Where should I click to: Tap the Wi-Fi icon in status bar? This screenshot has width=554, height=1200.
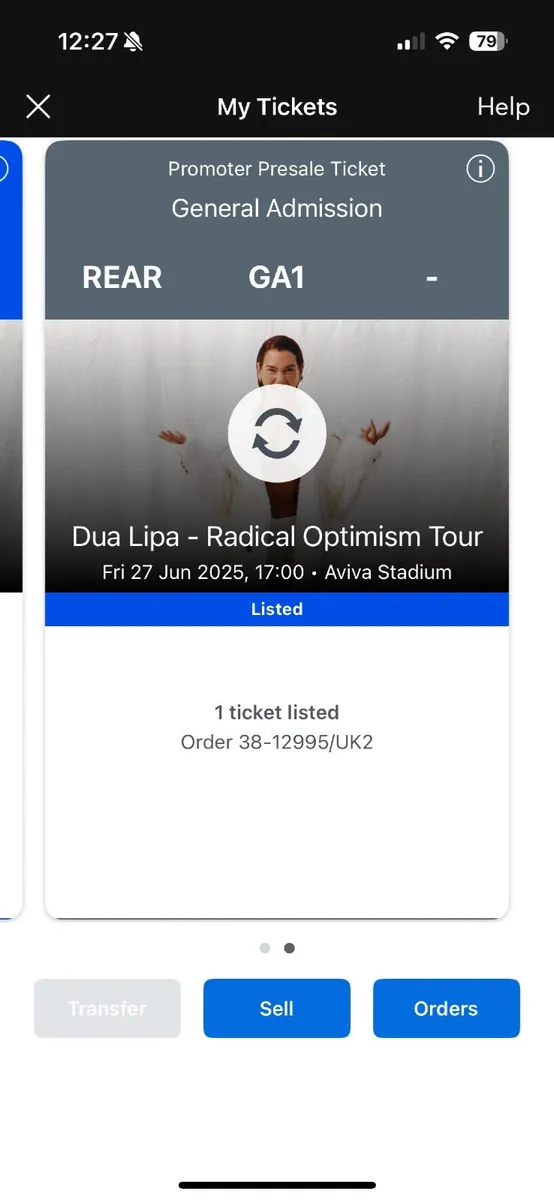click(446, 42)
